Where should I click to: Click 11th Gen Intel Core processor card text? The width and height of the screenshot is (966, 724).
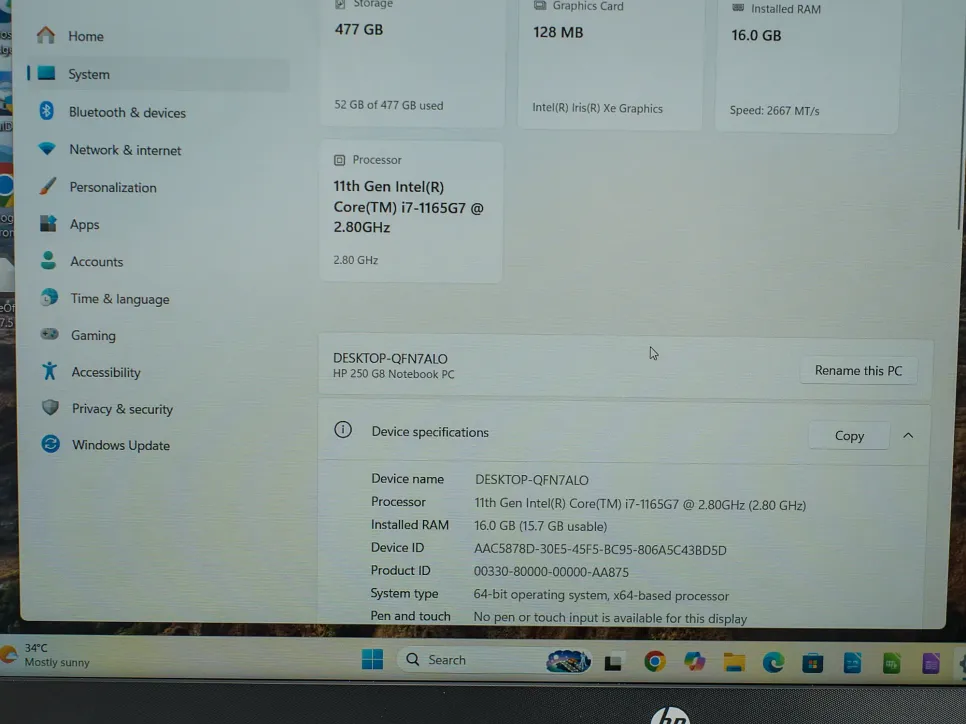coord(408,207)
